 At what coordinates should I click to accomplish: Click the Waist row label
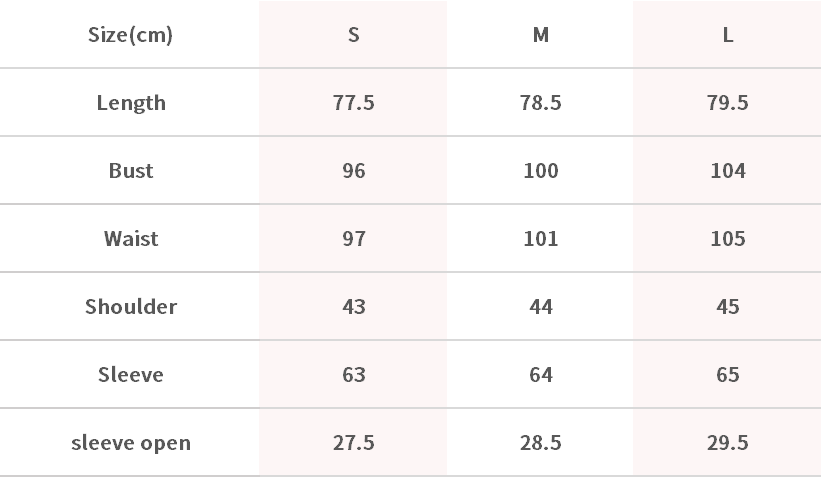(131, 239)
